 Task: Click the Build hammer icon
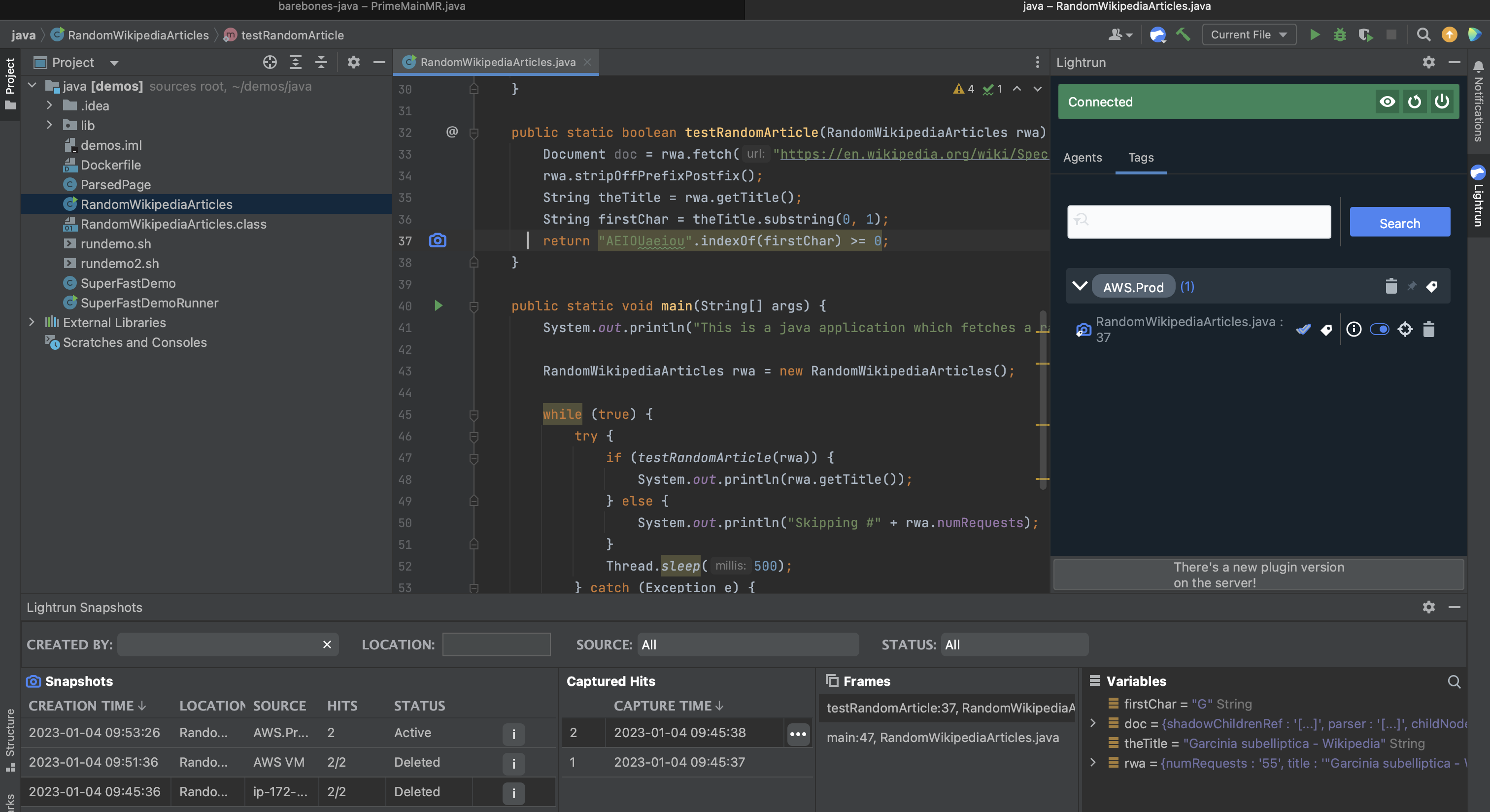coord(1183,34)
